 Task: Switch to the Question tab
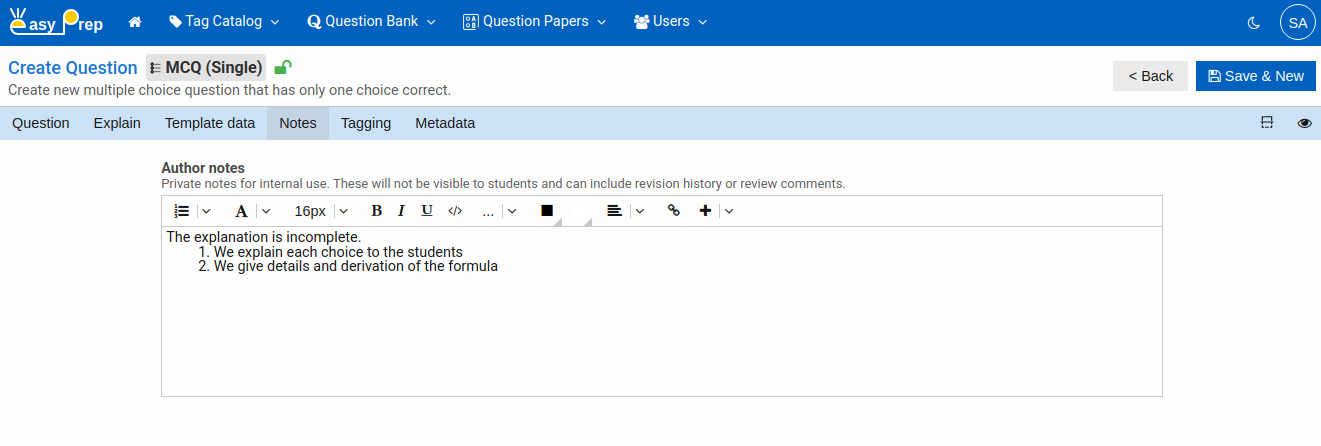pyautogui.click(x=41, y=123)
